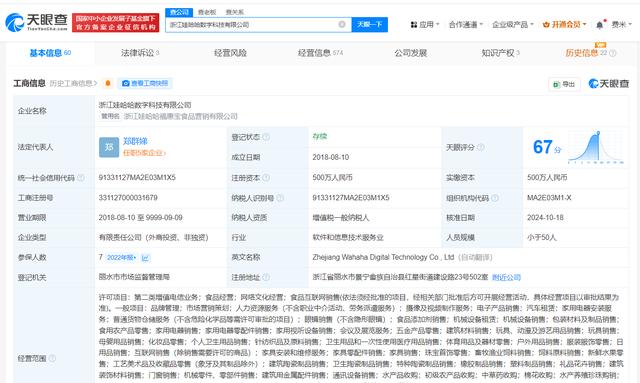The width and height of the screenshot is (640, 383).
Task: Click the red 官方备案企业征信机构 banner
Action: coord(116,22)
